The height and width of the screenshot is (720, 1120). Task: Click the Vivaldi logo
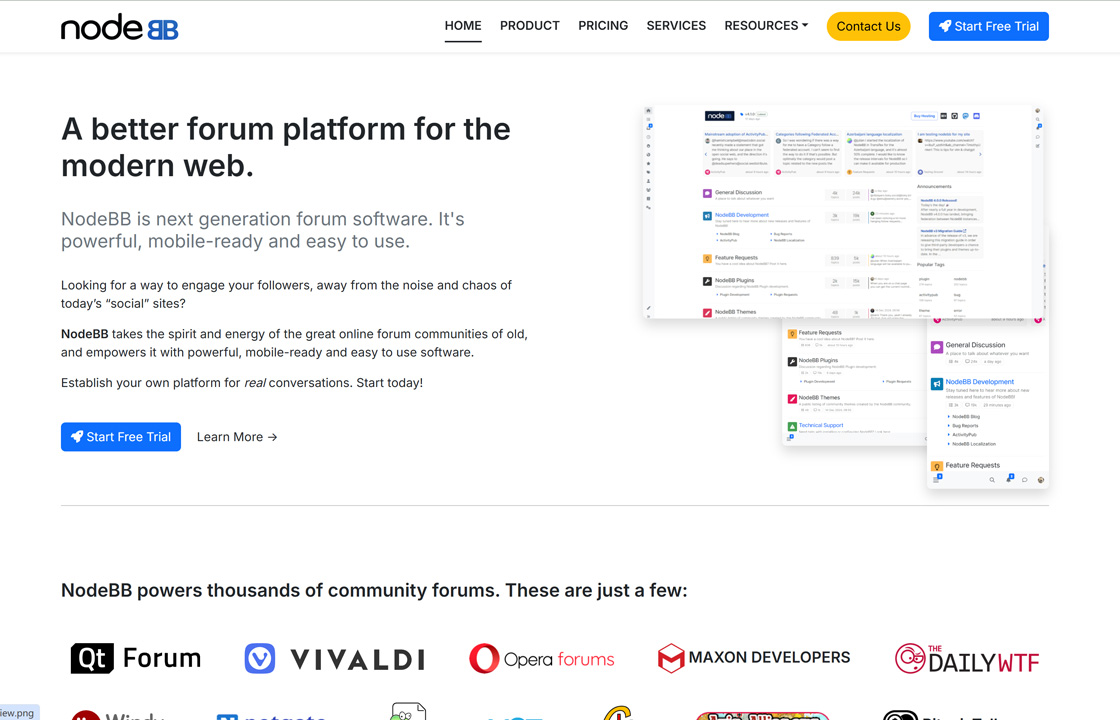click(334, 659)
